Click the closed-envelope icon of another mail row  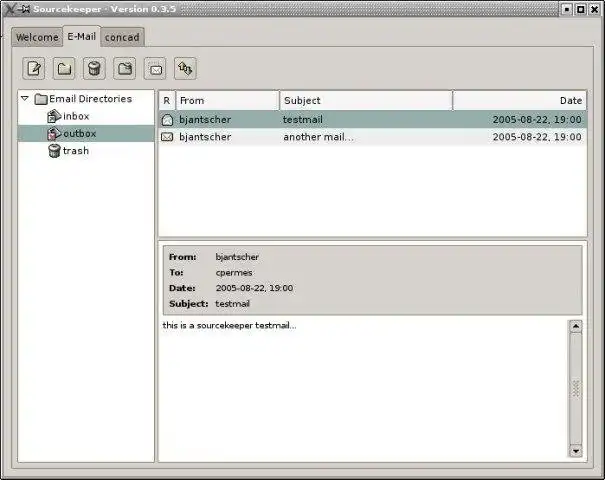(x=167, y=137)
